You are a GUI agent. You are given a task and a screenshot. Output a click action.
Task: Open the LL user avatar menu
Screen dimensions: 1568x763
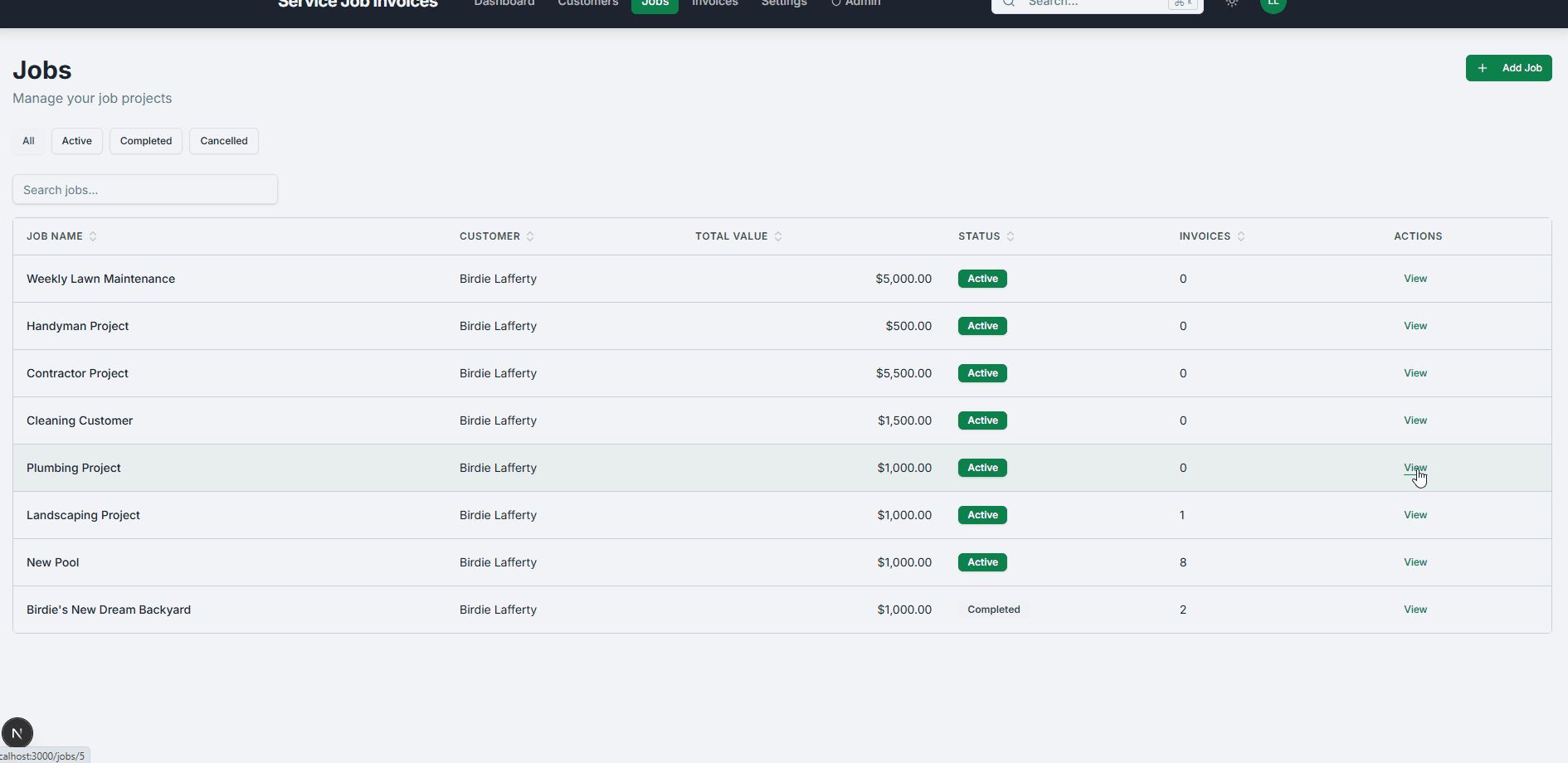(1273, 3)
